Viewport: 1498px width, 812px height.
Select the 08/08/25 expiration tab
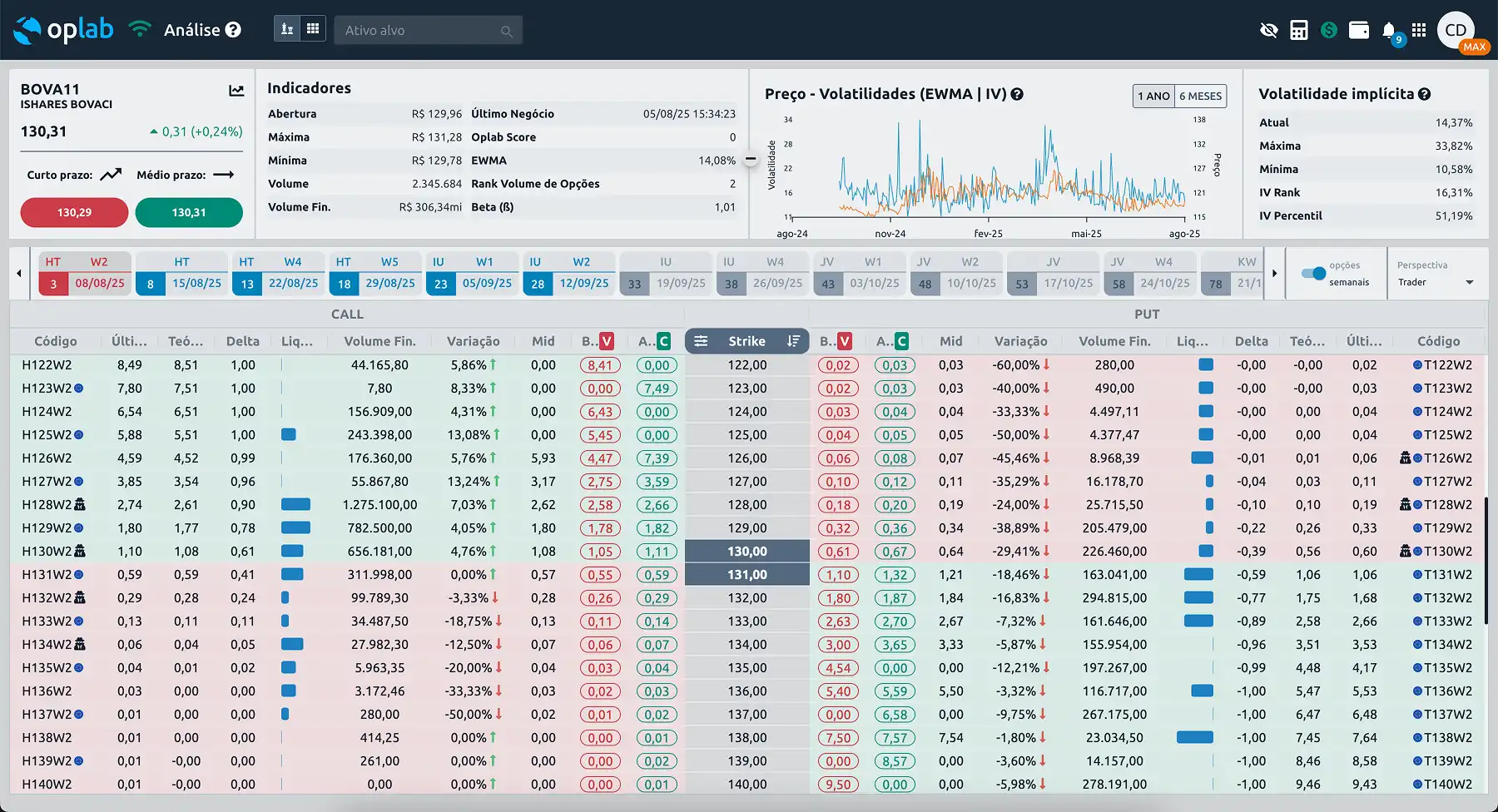[x=85, y=274]
